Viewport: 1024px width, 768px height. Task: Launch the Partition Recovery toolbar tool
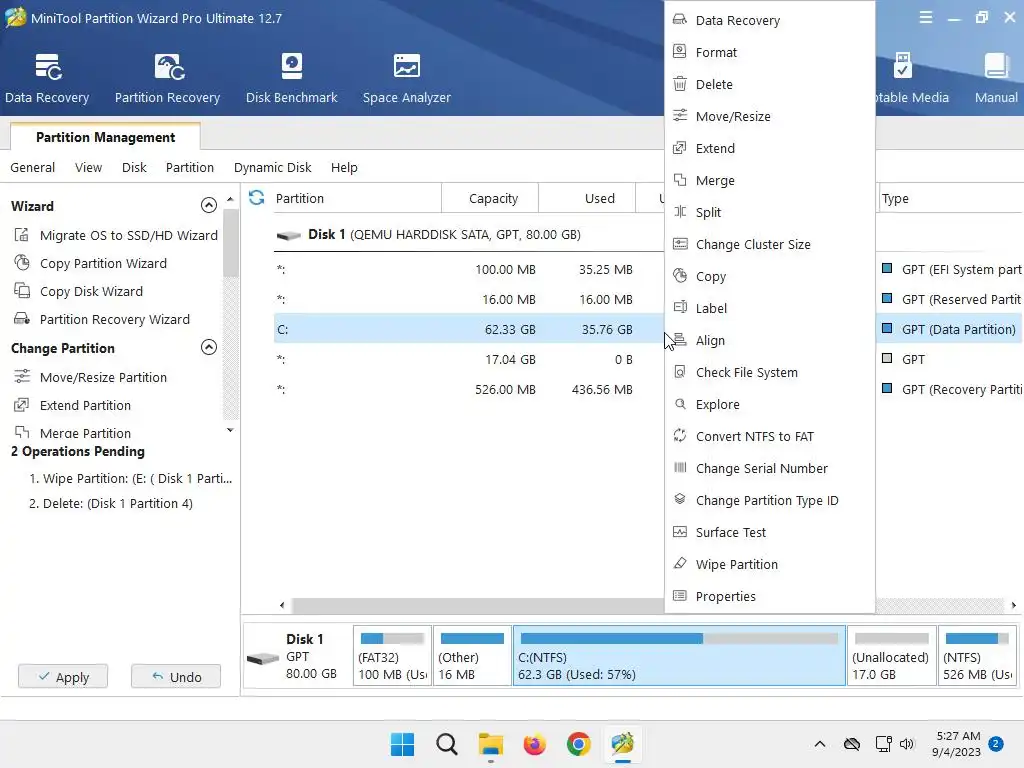pos(167,78)
